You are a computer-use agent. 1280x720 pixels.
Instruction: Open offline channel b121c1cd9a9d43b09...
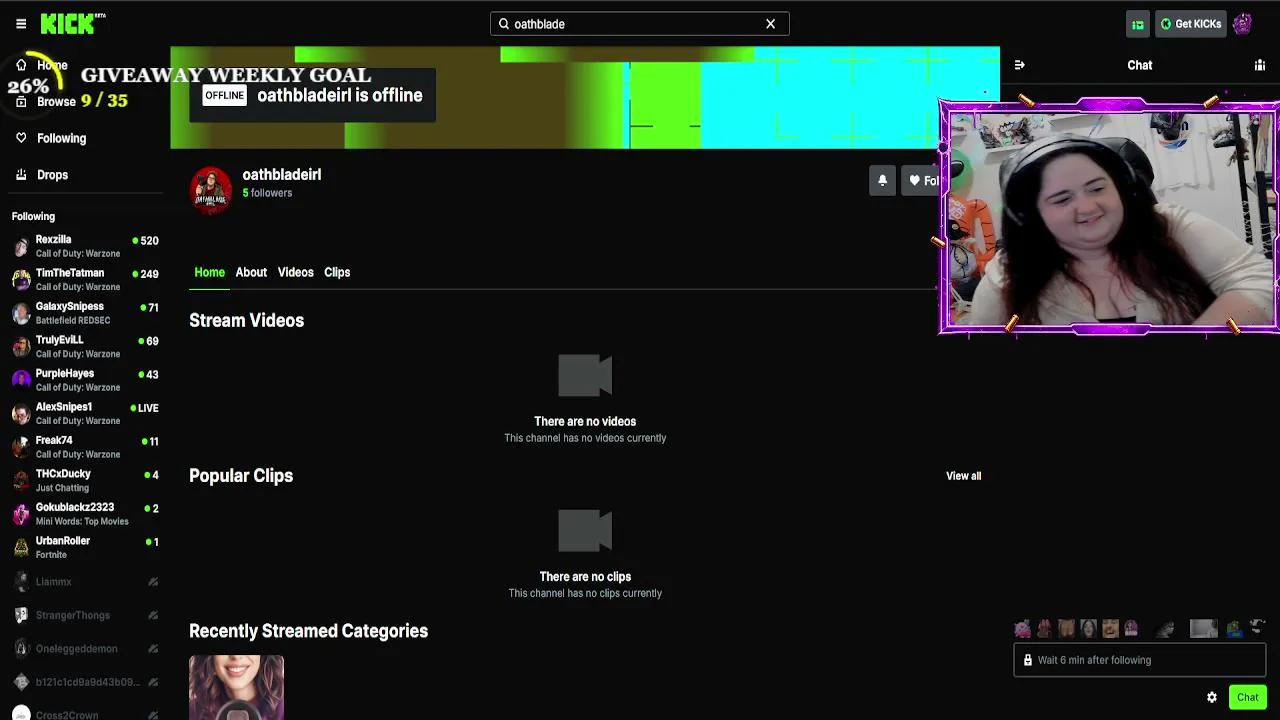pyautogui.click(x=85, y=682)
